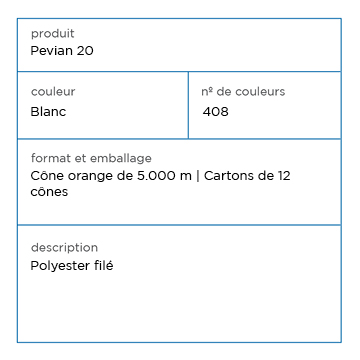Click the word 'emballage' in the label
Viewport: 360px width, 360px height.
(x=121, y=159)
